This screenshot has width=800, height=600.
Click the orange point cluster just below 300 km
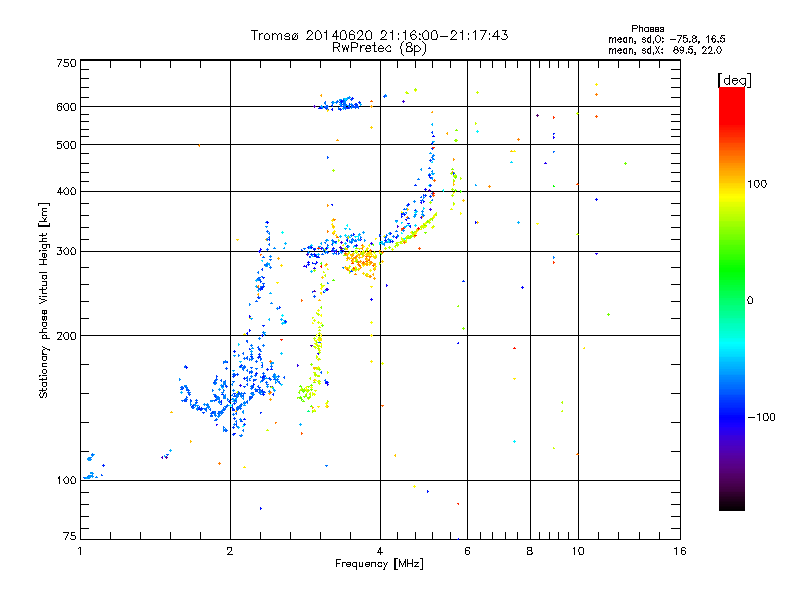tap(361, 261)
